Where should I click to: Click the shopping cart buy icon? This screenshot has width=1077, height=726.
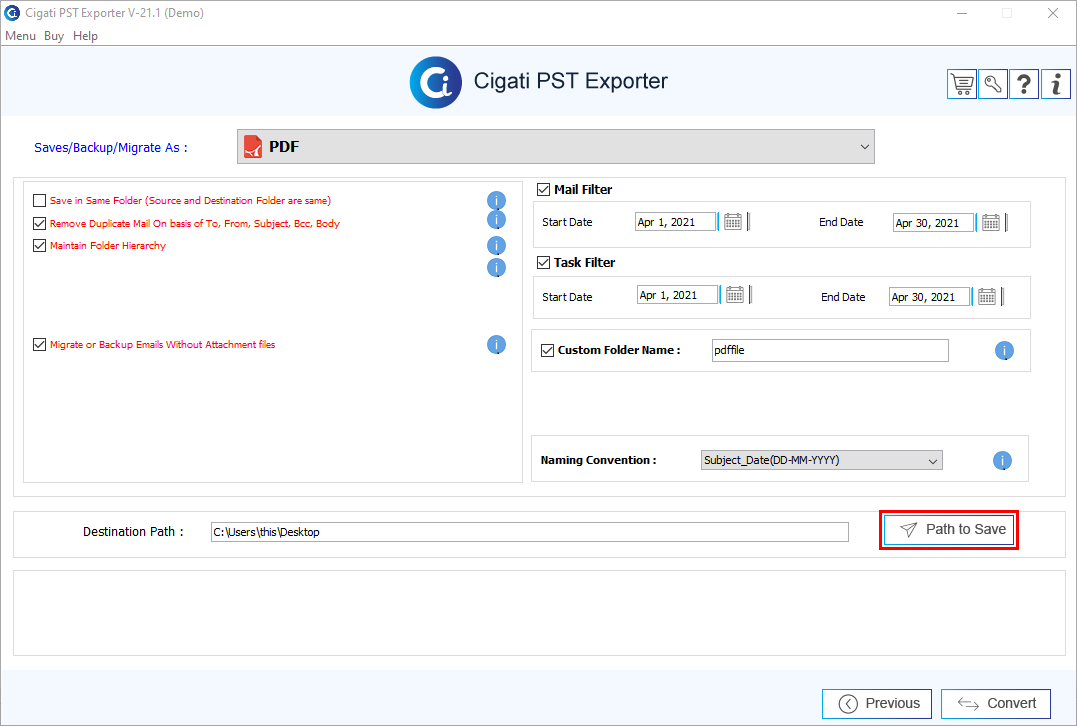(962, 84)
